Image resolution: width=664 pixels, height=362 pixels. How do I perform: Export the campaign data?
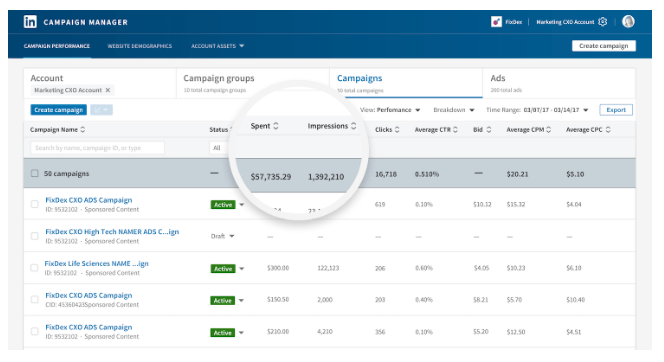616,110
